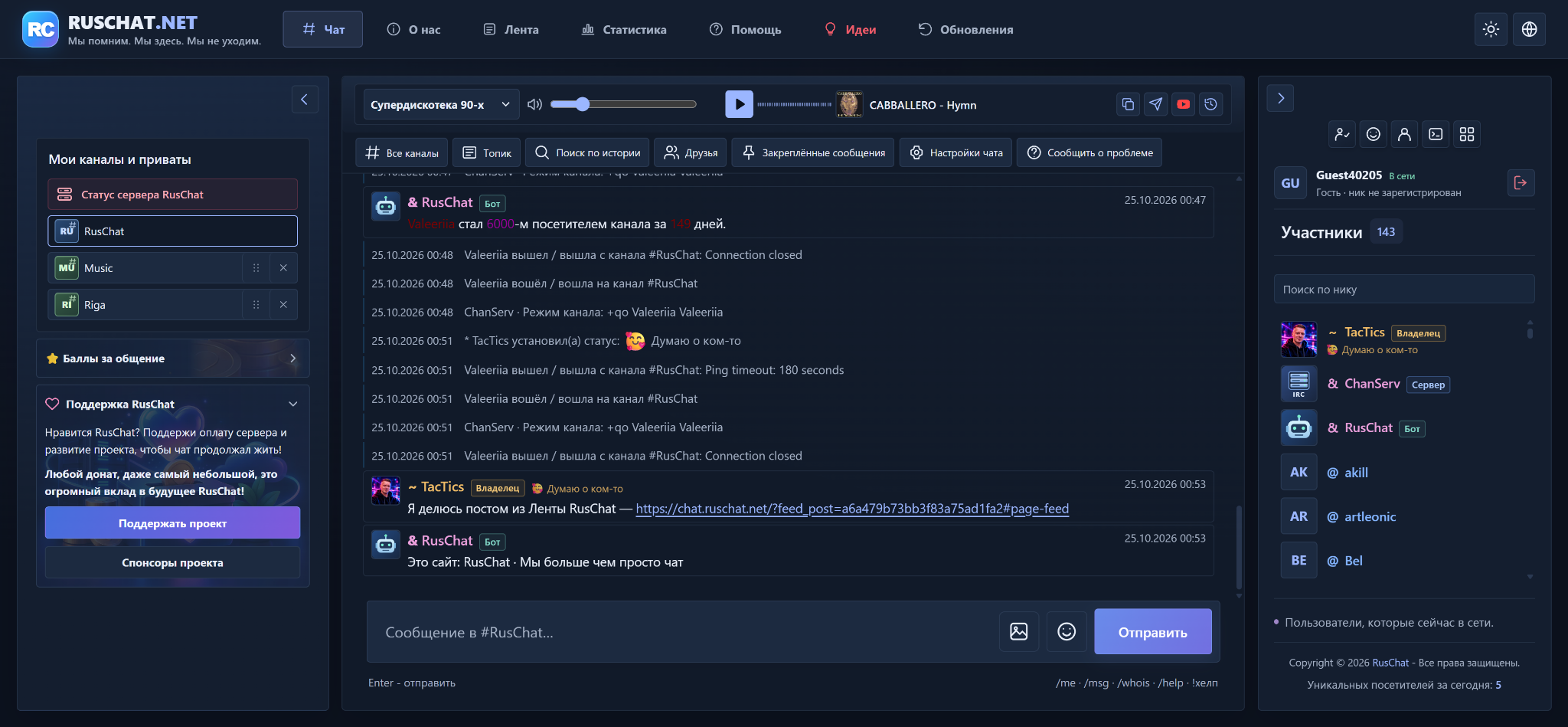
Task: Open the radio track history clock icon
Action: click(x=1210, y=104)
